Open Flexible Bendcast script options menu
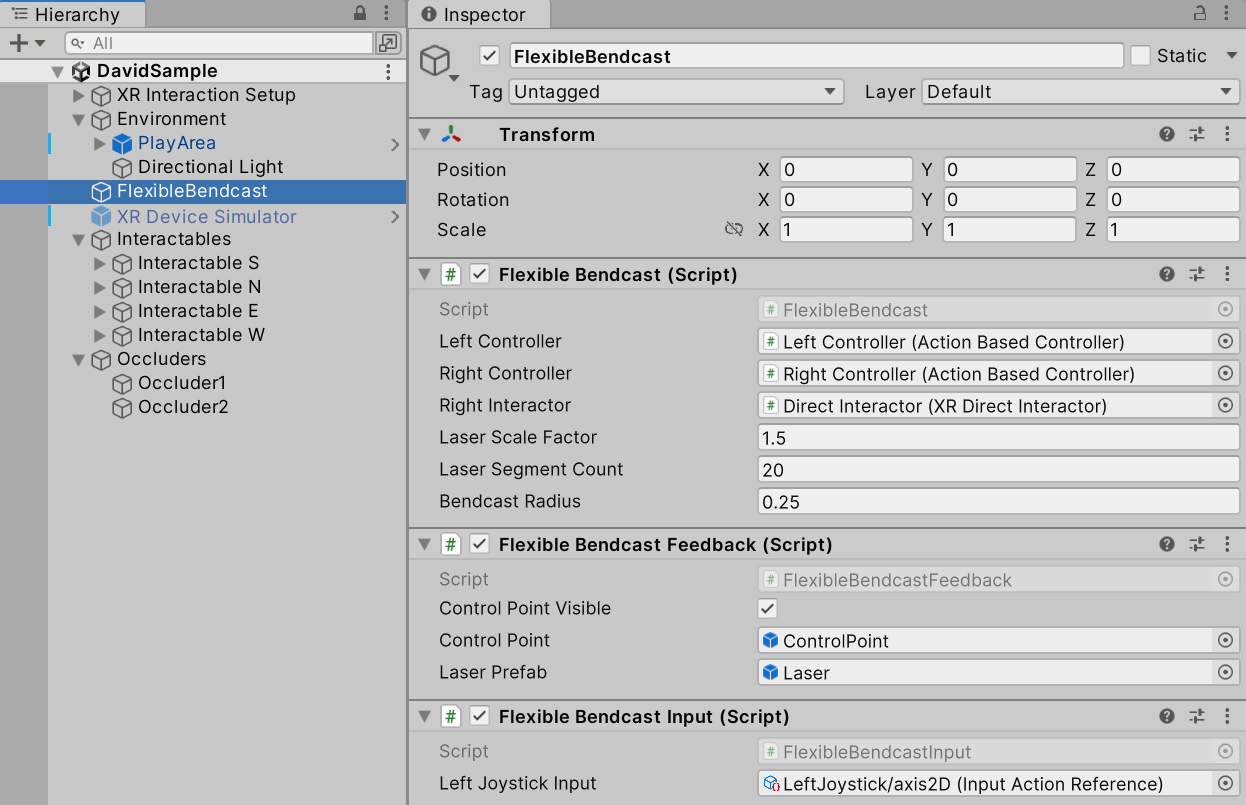The width and height of the screenshot is (1246, 805). 1228,274
